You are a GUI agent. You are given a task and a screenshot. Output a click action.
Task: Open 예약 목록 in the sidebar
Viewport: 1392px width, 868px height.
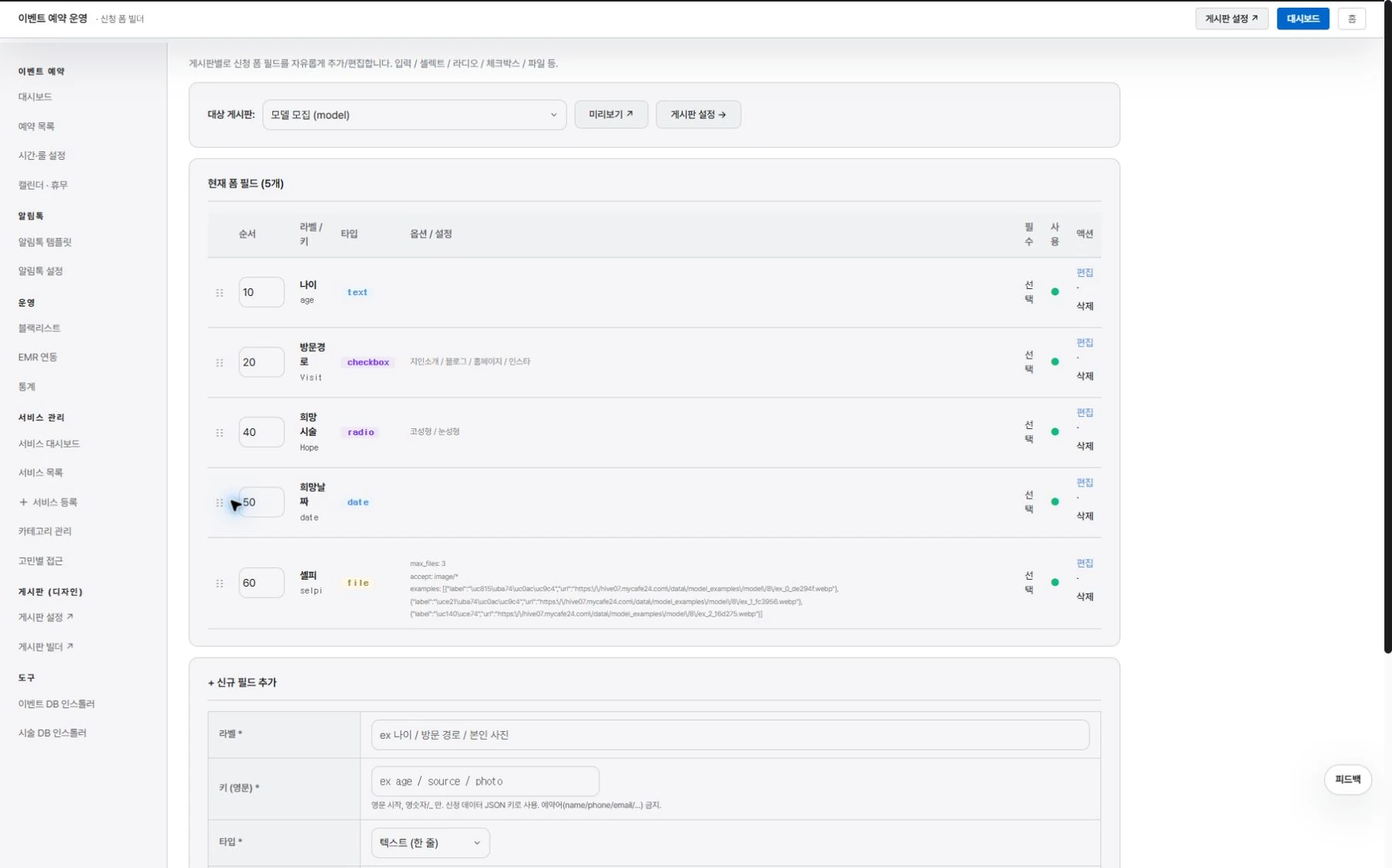tap(36, 126)
